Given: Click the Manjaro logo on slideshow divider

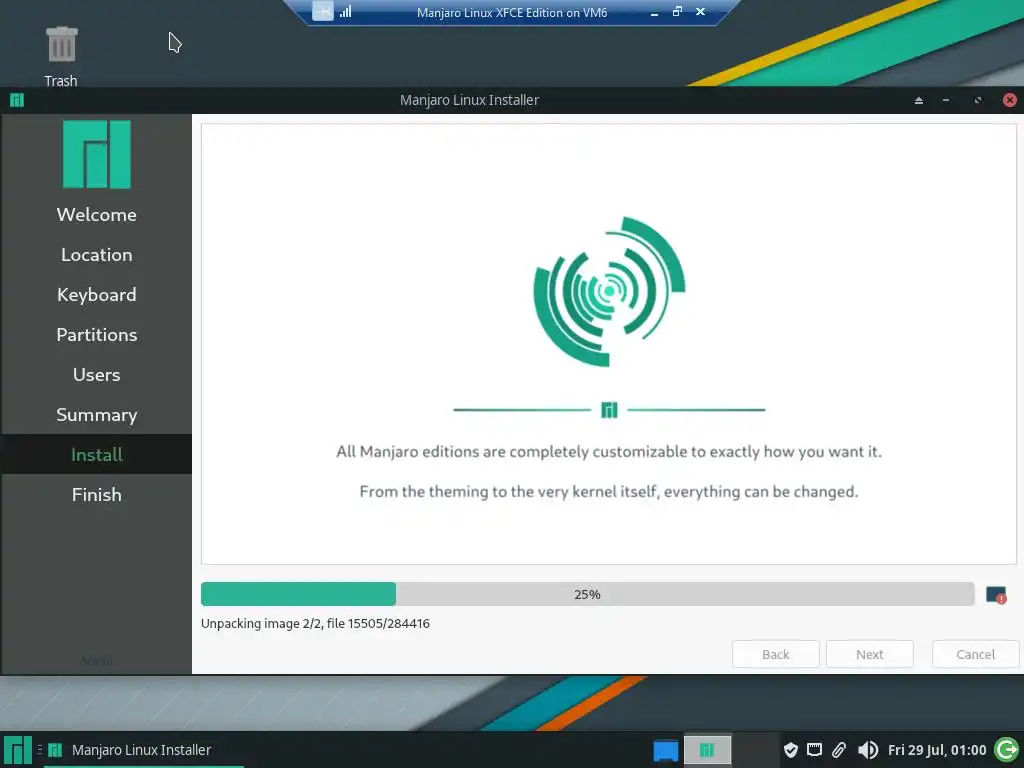Looking at the screenshot, I should tap(609, 409).
